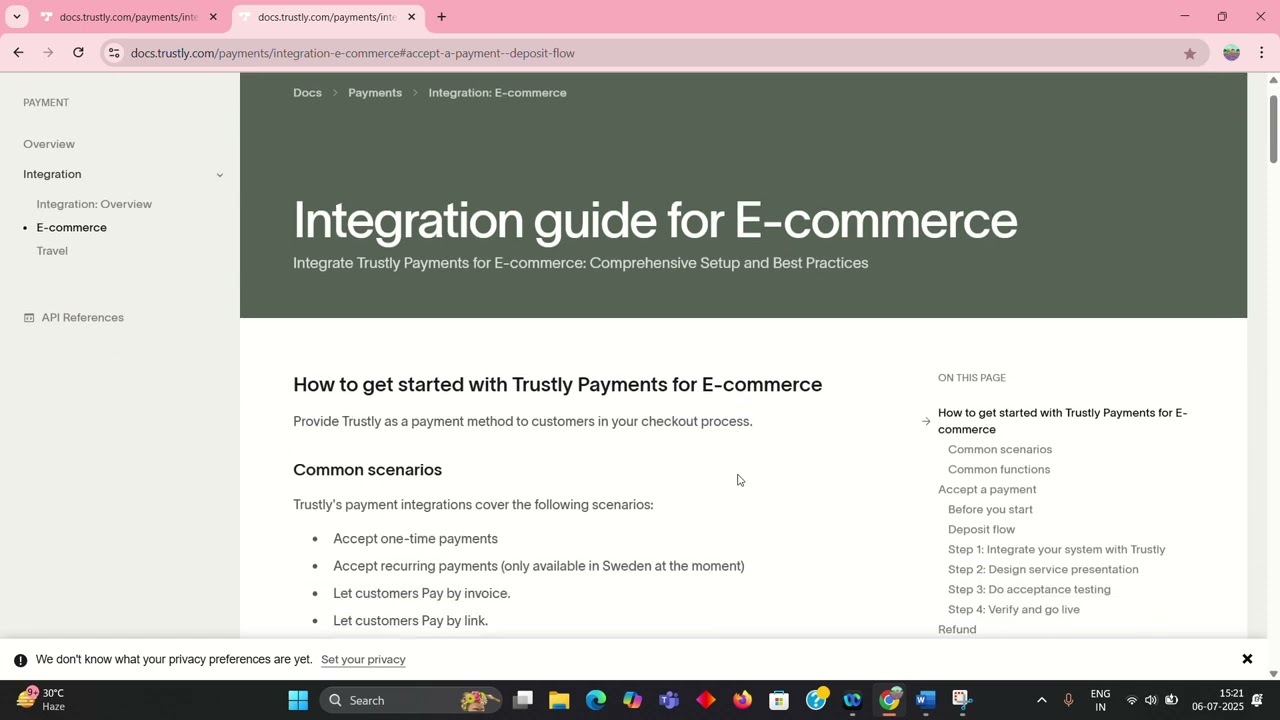This screenshot has width=1280, height=720.
Task: Jump to Refund section
Action: click(957, 629)
